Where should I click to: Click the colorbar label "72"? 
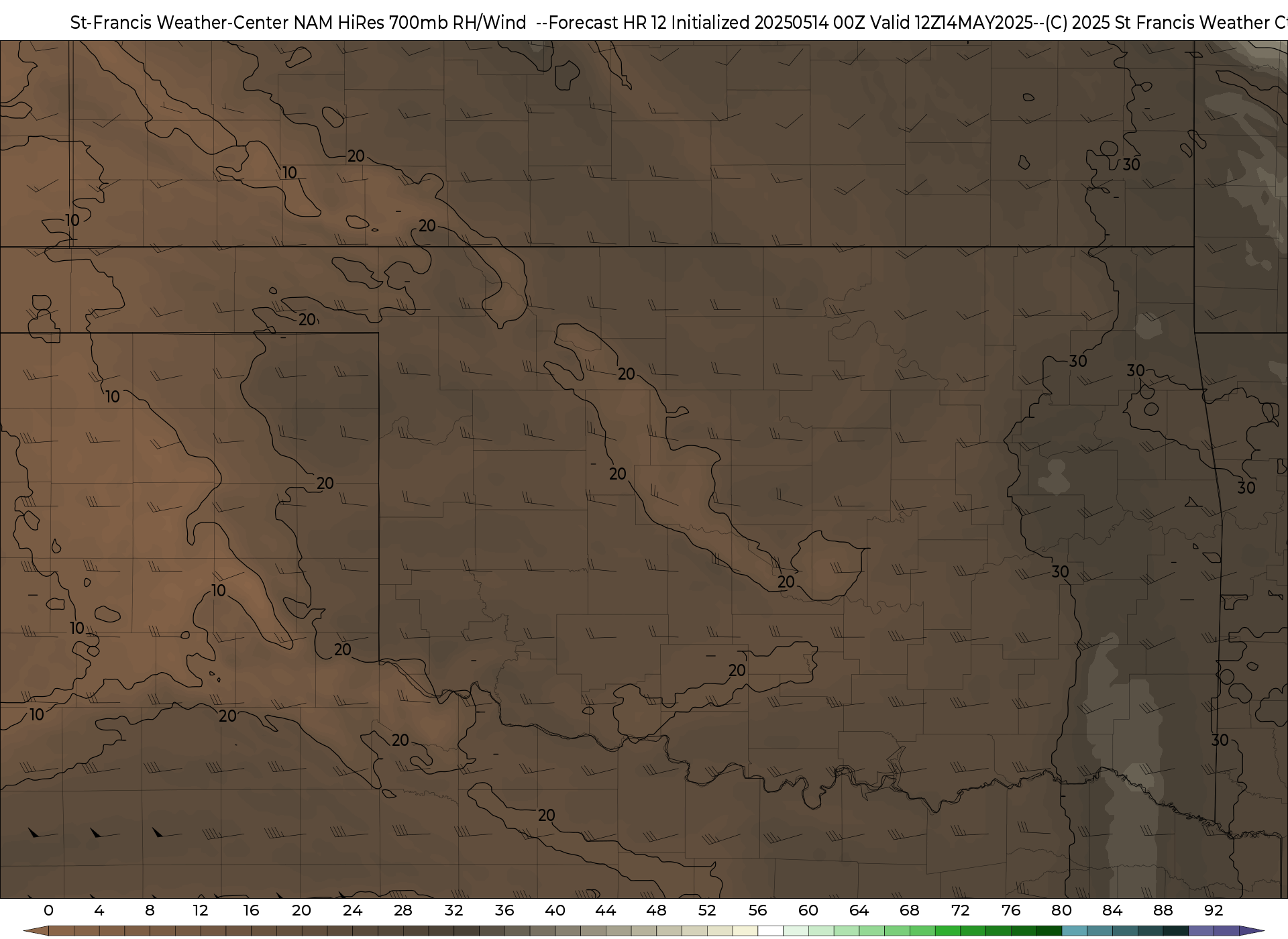tap(960, 910)
